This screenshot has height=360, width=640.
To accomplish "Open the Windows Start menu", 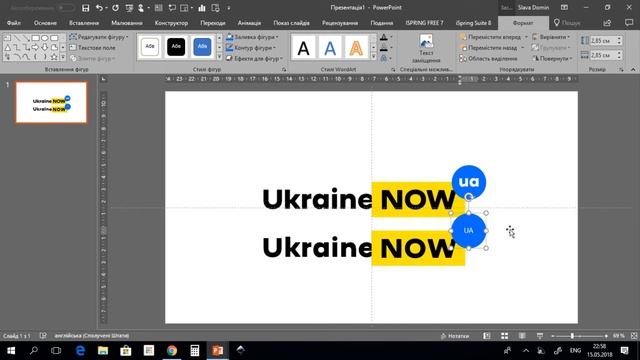I will (11, 350).
